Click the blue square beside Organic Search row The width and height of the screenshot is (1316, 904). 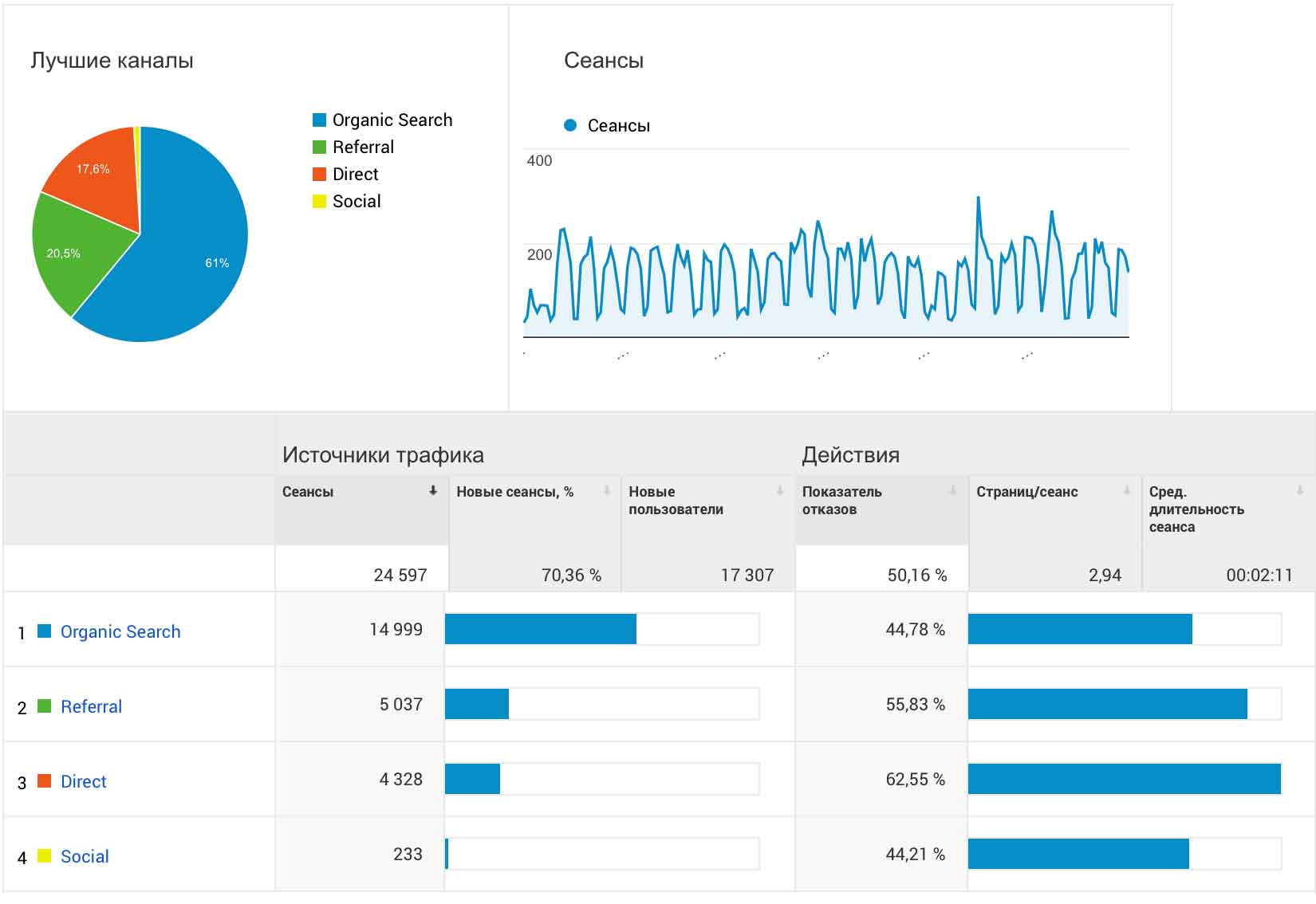pos(45,631)
